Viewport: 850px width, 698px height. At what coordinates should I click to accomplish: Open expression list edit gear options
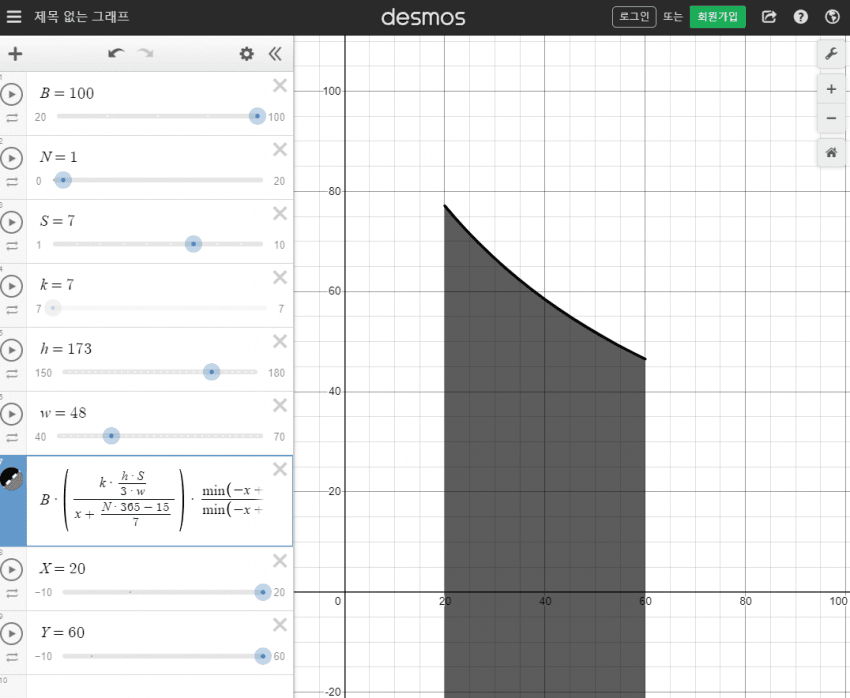(246, 54)
